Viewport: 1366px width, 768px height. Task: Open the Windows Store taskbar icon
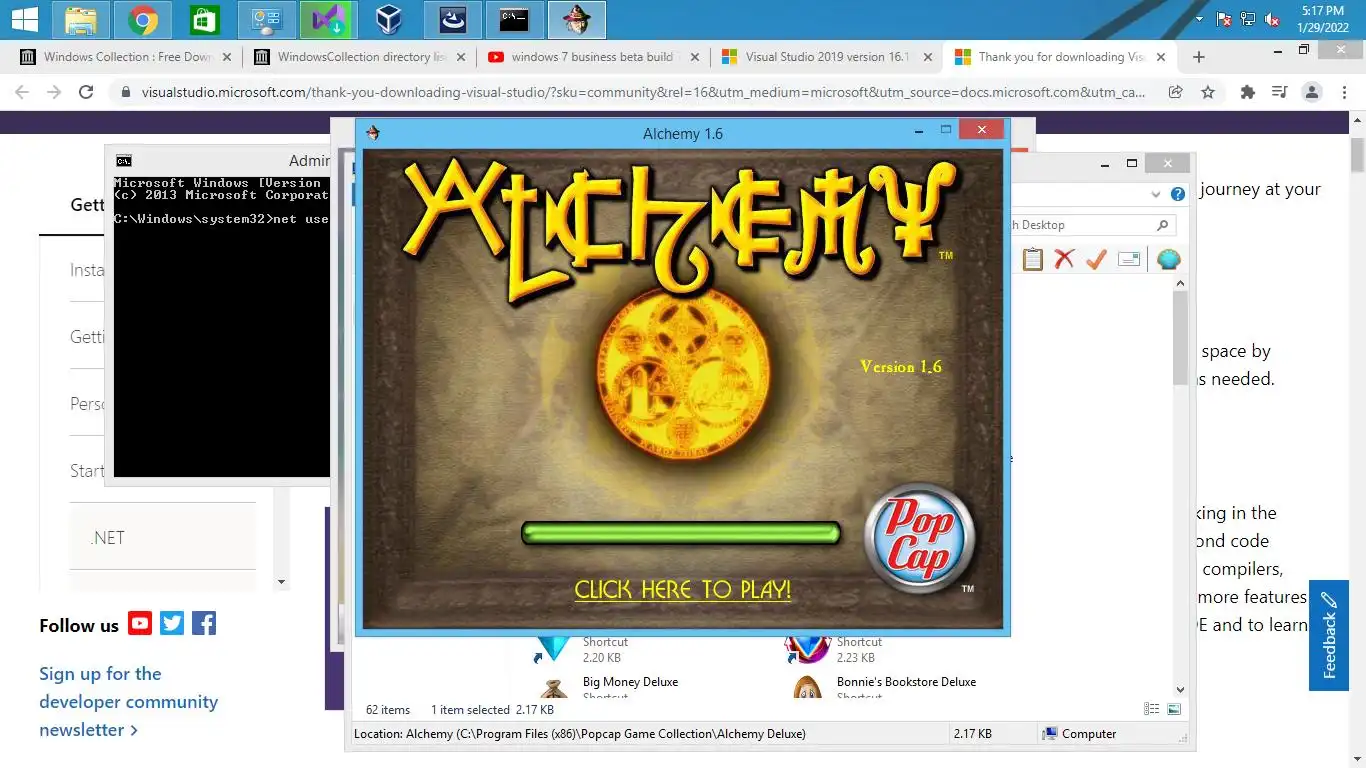click(x=204, y=19)
